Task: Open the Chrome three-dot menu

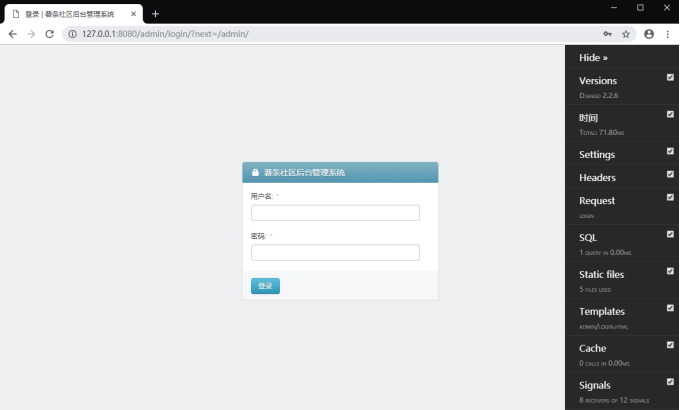Action: (667, 34)
